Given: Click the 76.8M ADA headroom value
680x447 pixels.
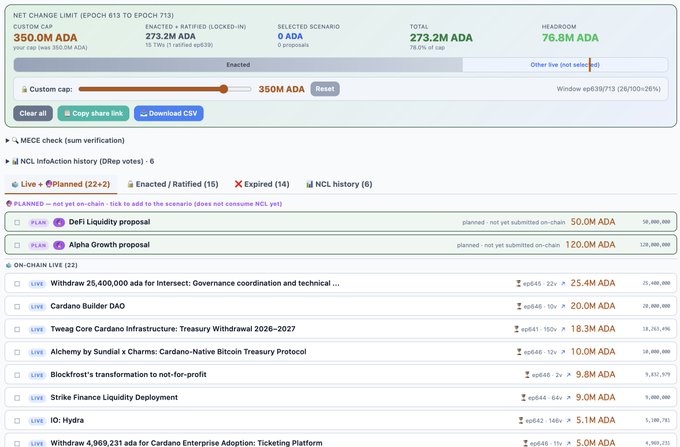Looking at the screenshot, I should tap(570, 38).
